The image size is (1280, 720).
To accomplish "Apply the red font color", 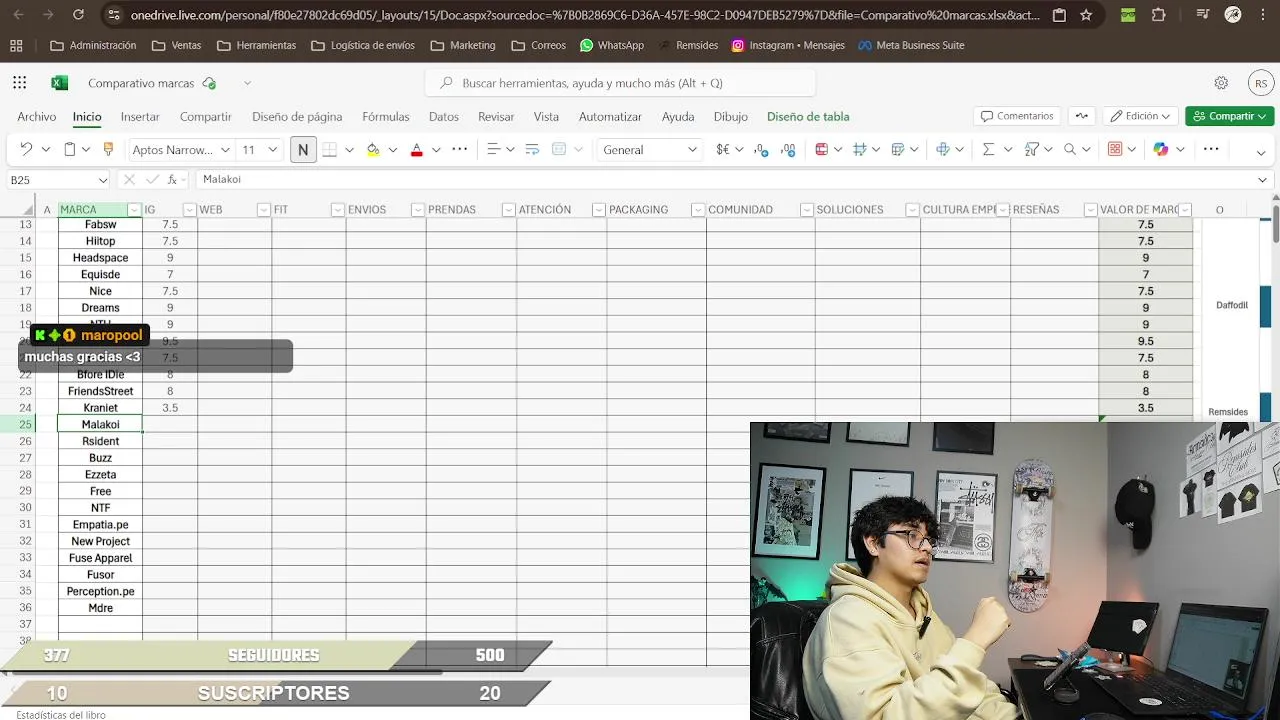I will (x=416, y=149).
